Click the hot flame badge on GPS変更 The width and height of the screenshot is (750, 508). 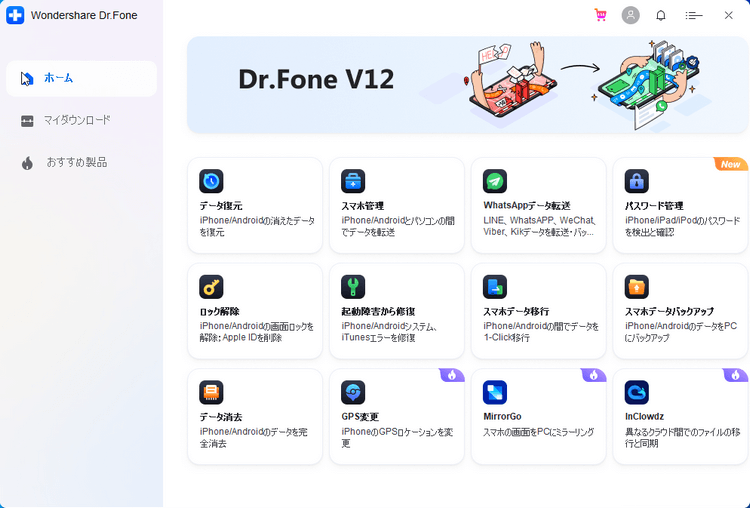452,375
